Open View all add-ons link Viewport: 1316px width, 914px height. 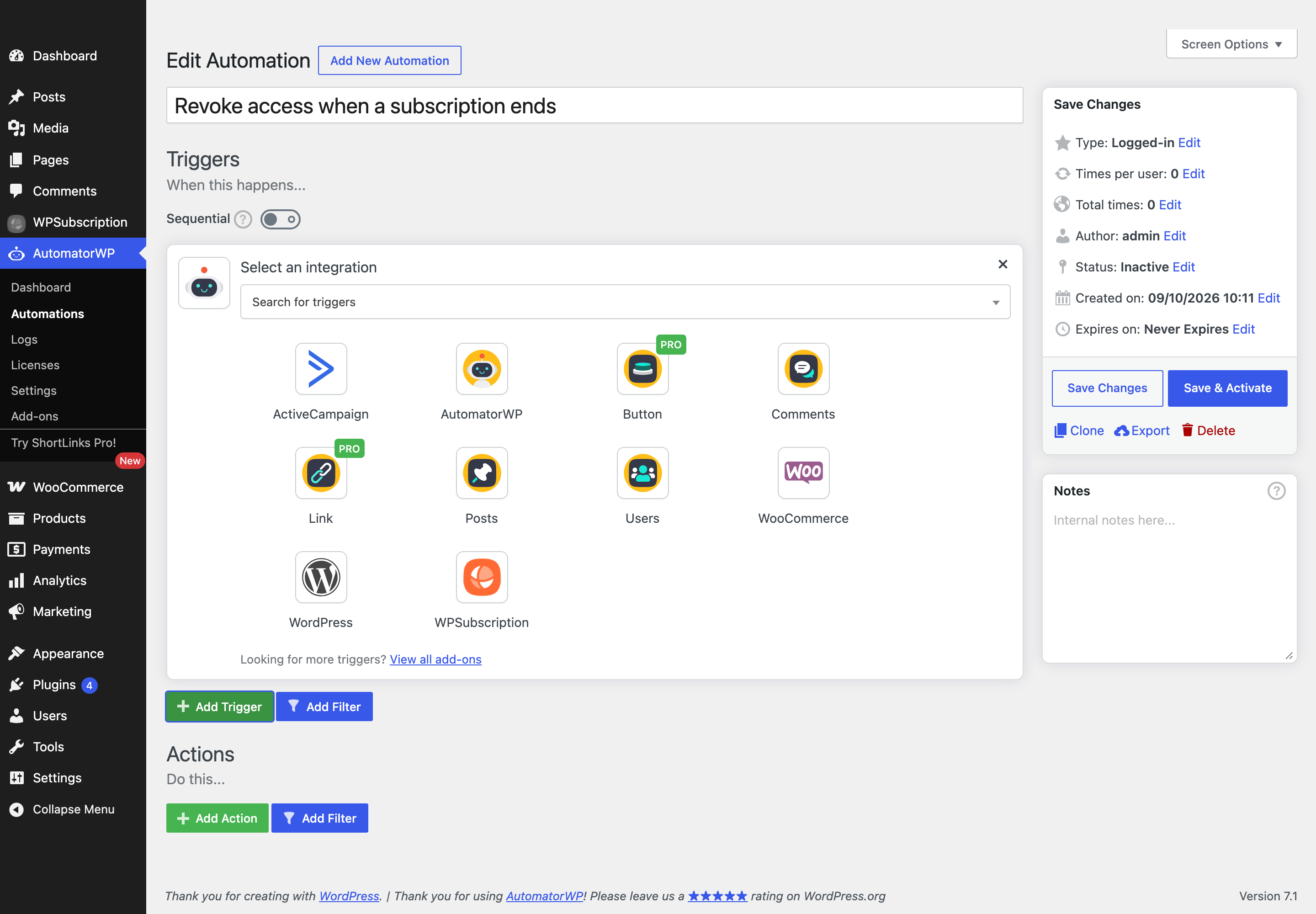435,659
